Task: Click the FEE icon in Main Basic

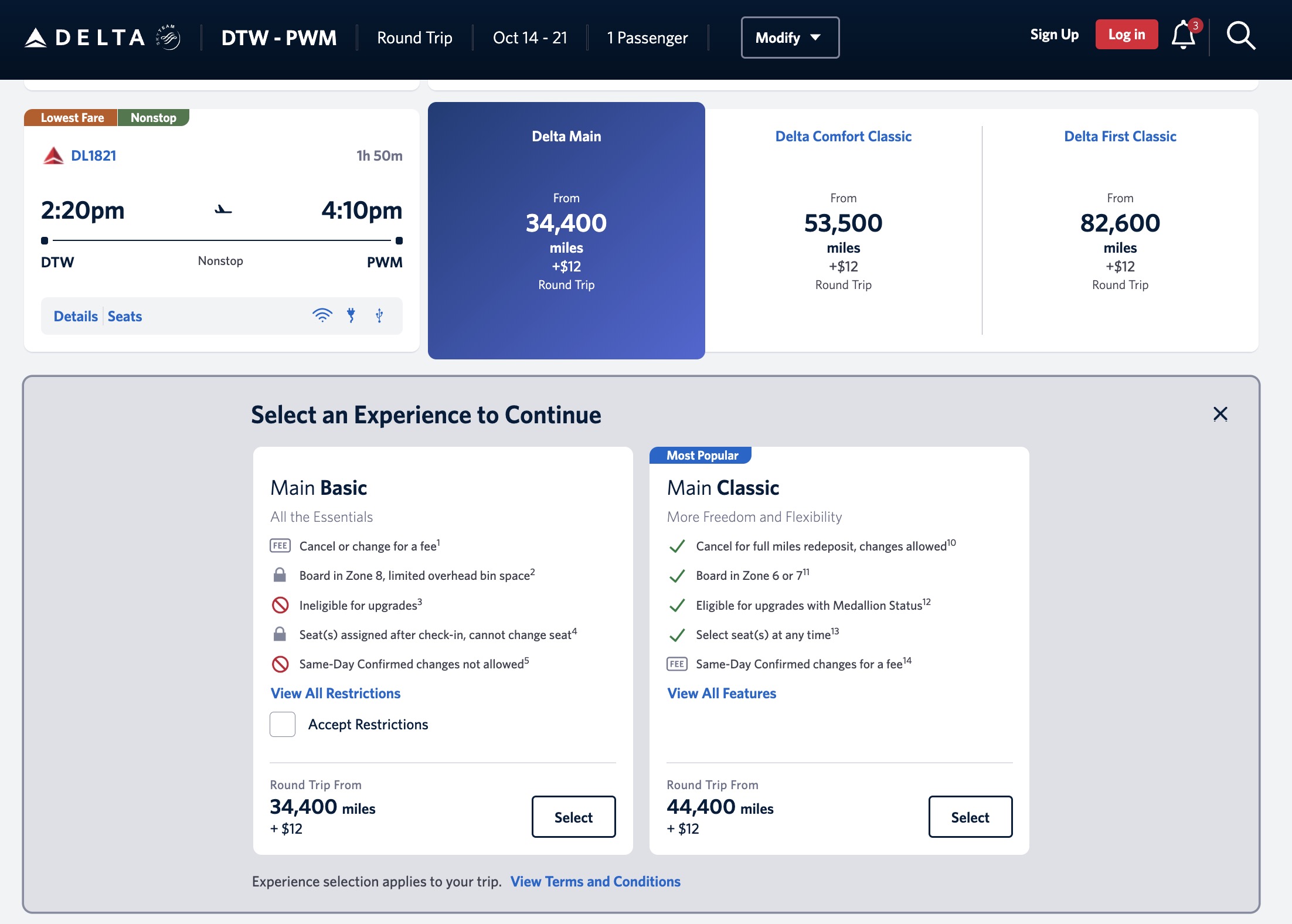Action: point(280,545)
